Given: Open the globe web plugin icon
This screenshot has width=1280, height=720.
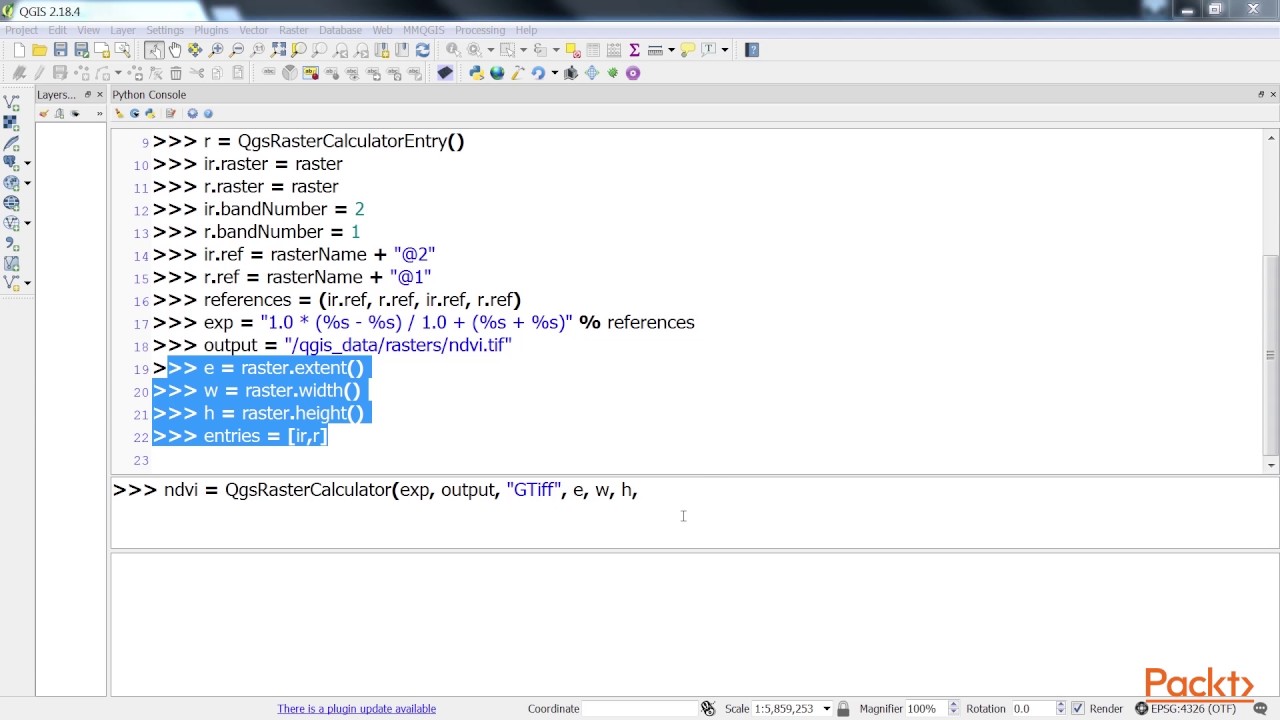Looking at the screenshot, I should tap(497, 73).
